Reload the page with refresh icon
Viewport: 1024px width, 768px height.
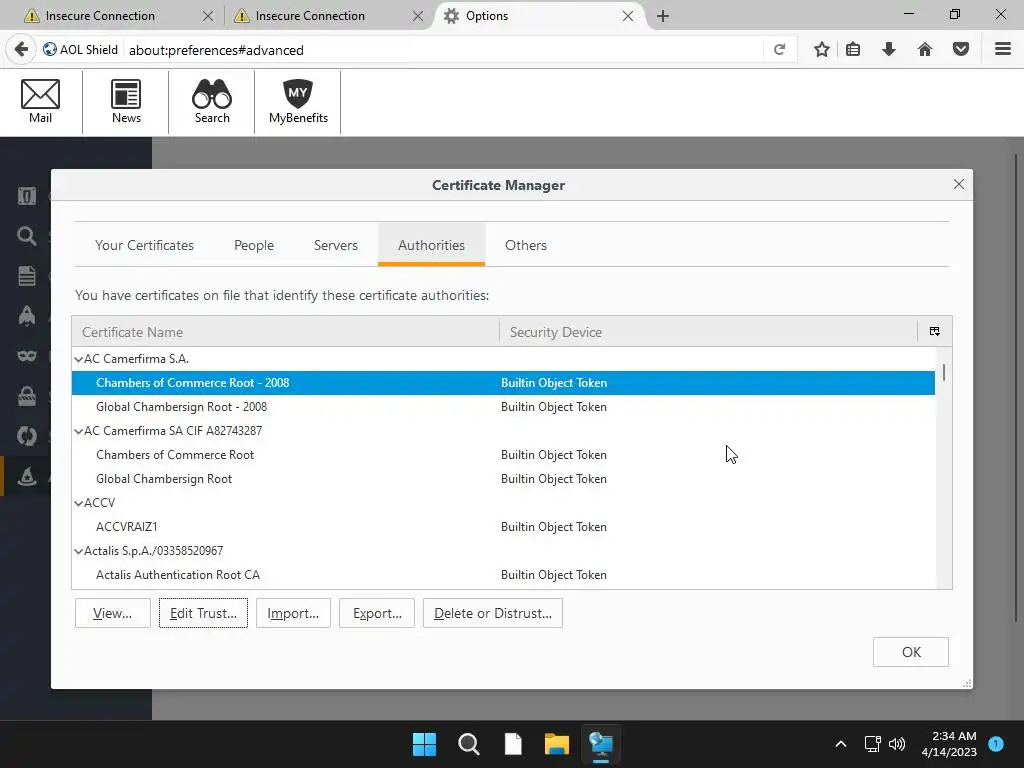coord(779,50)
